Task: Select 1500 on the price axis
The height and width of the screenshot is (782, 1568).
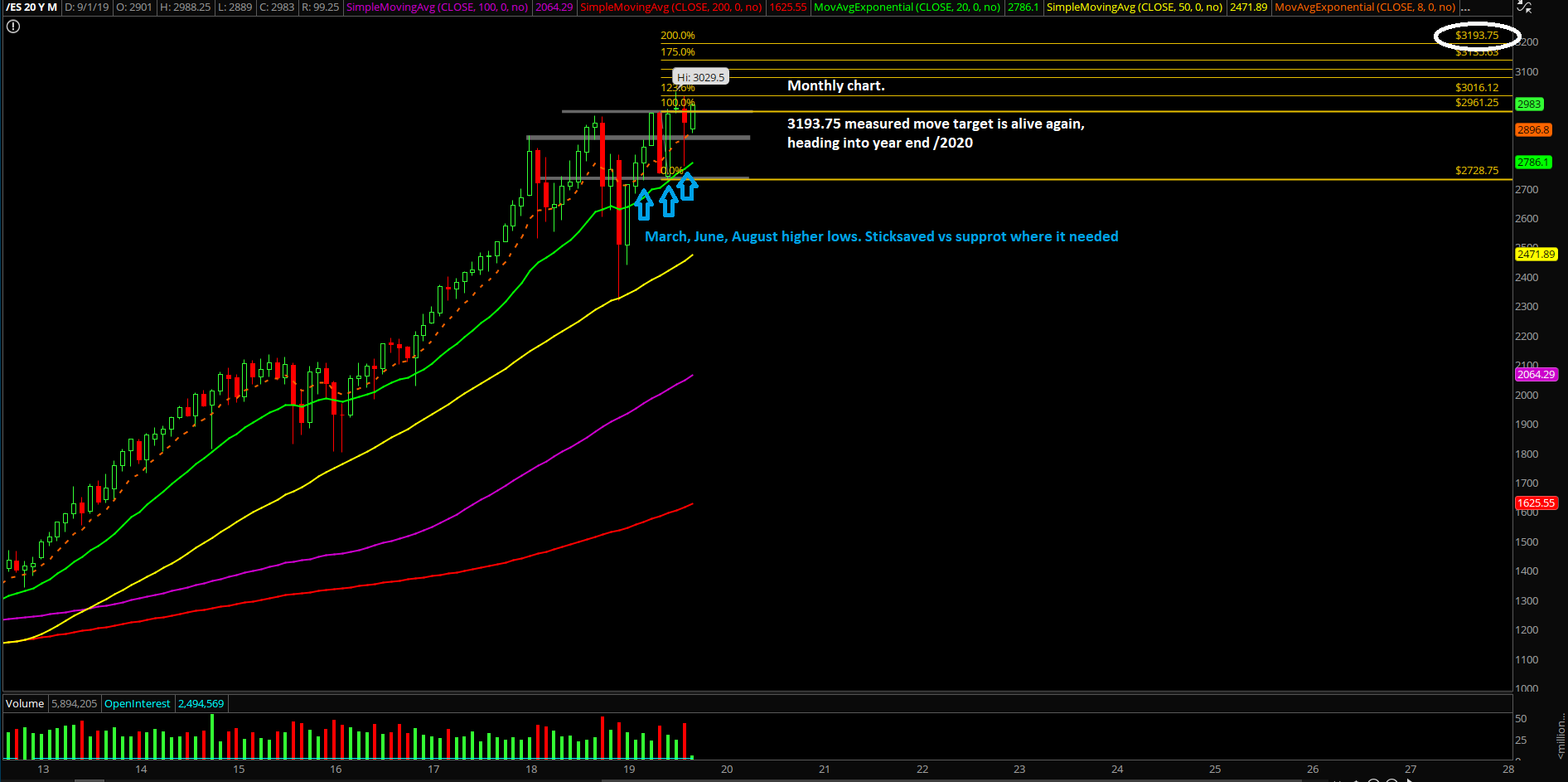Action: (1527, 542)
